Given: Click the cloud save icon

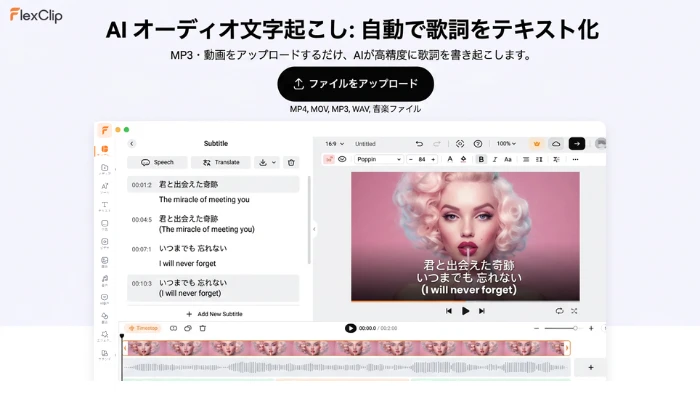Looking at the screenshot, I should (556, 144).
